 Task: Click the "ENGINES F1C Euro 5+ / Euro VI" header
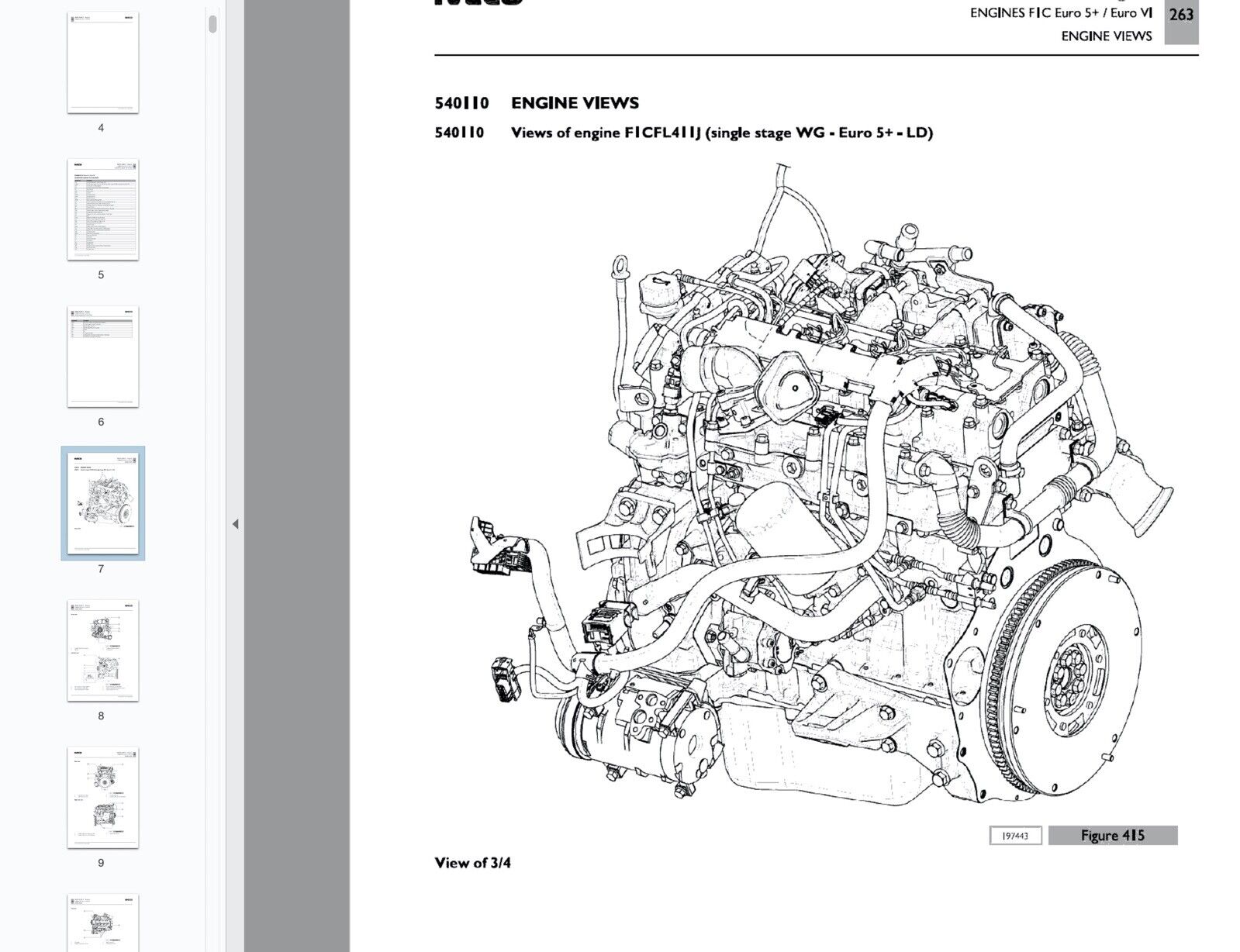[x=1060, y=13]
